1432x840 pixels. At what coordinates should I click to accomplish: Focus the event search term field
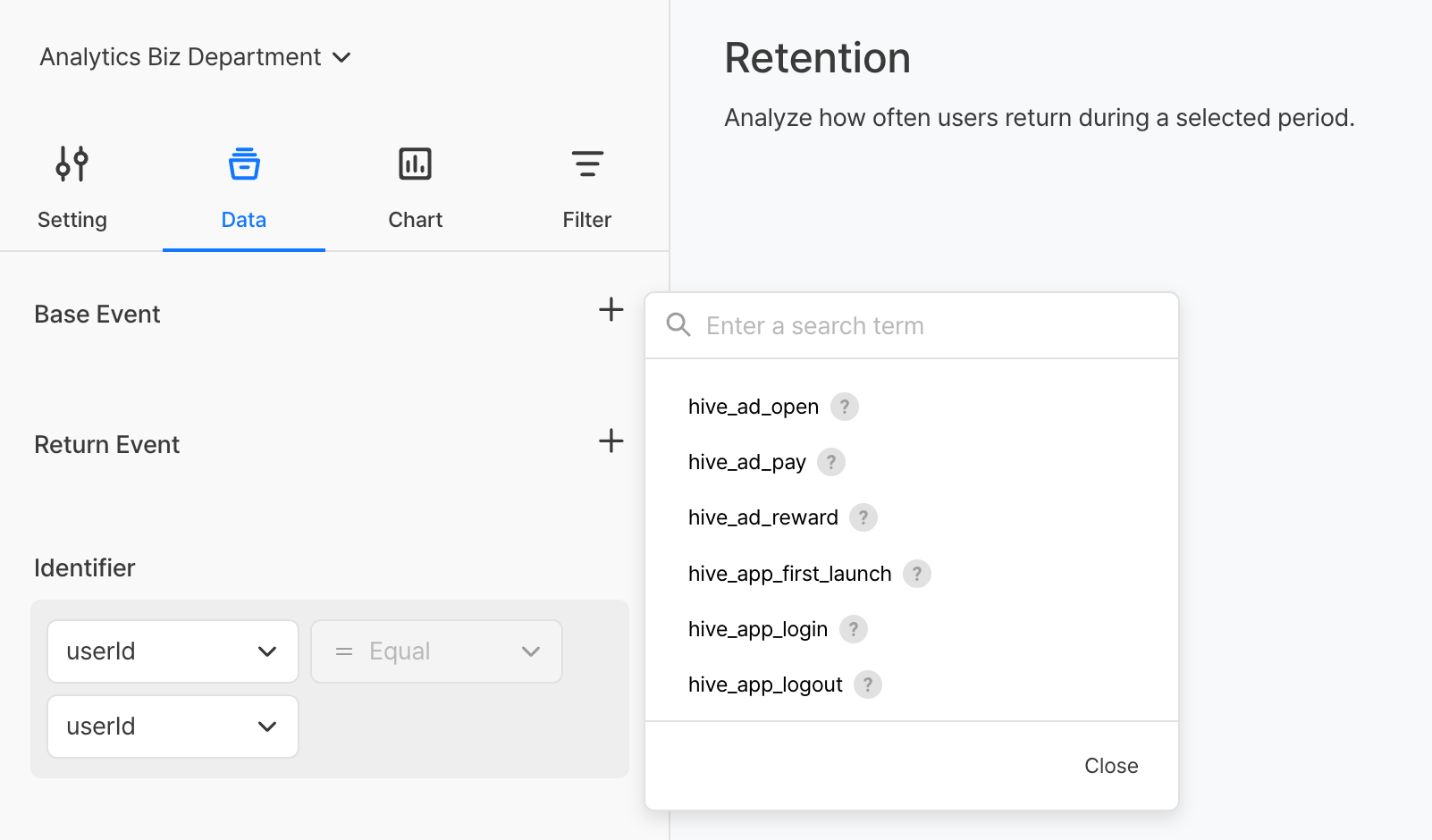(x=930, y=326)
